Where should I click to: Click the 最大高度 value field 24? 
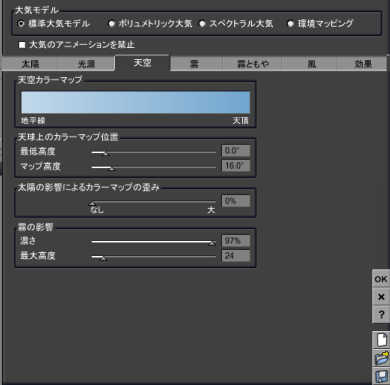(x=236, y=256)
